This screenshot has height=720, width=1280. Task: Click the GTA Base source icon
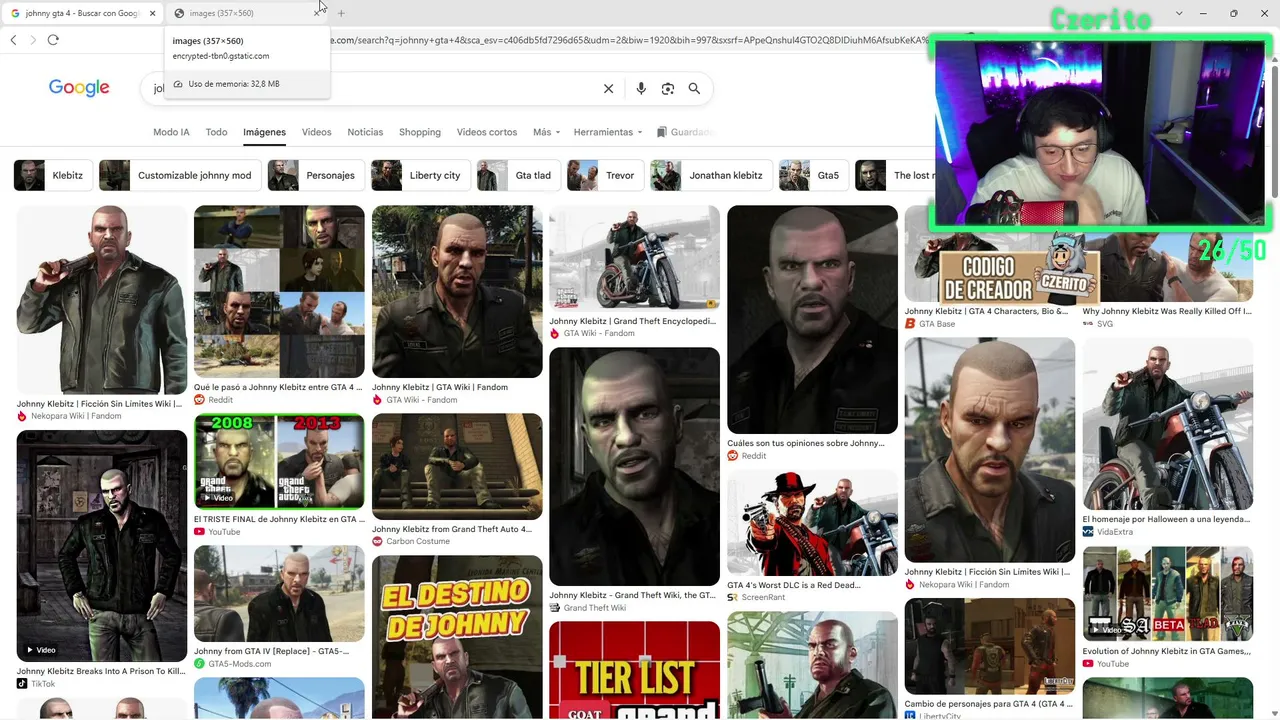(910, 324)
